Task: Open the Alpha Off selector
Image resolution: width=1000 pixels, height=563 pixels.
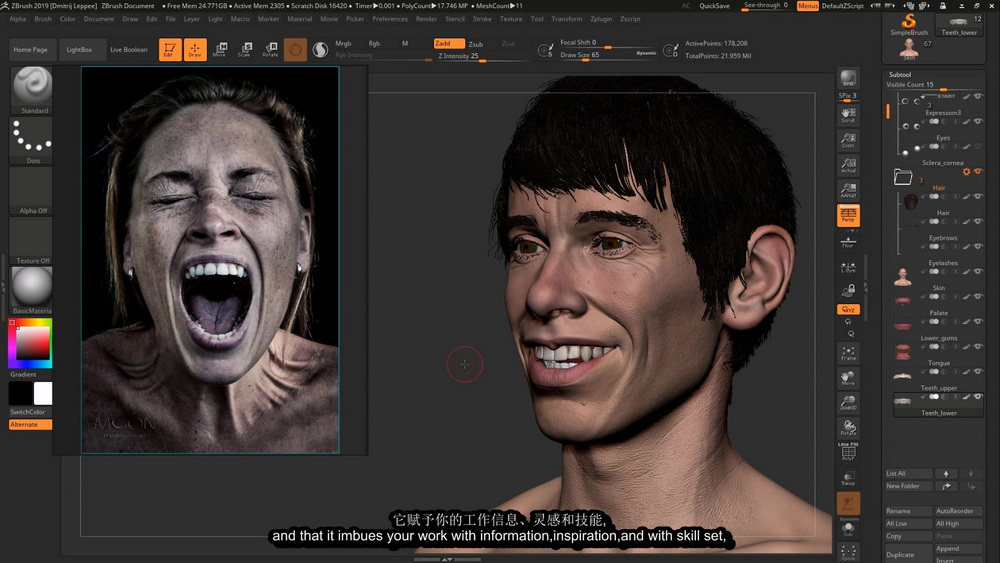Action: tap(32, 191)
